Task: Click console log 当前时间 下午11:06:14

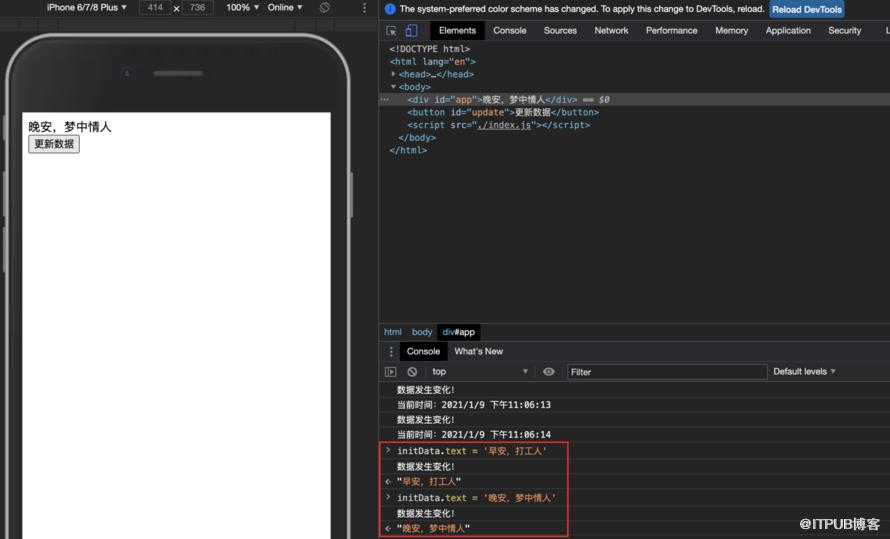Action: 473,435
